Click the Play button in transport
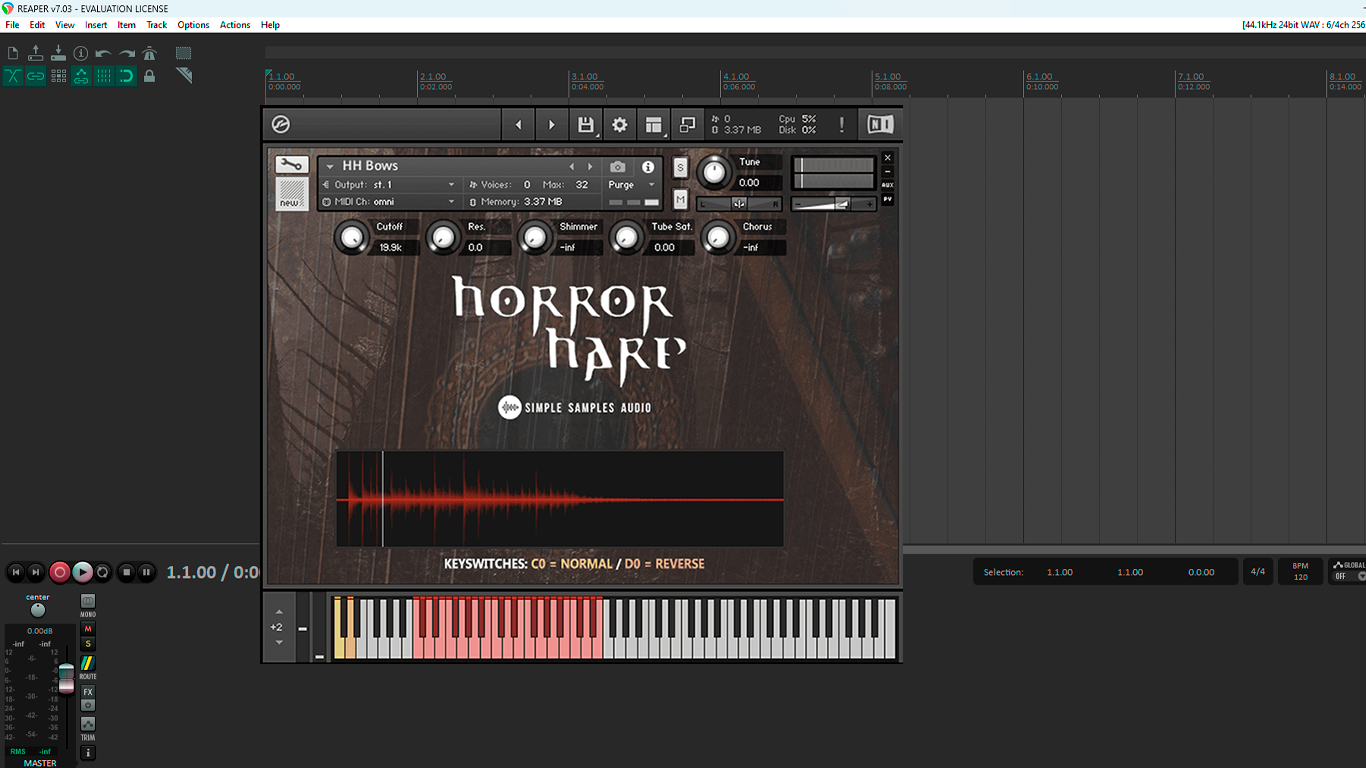The height and width of the screenshot is (768, 1366). tap(82, 572)
